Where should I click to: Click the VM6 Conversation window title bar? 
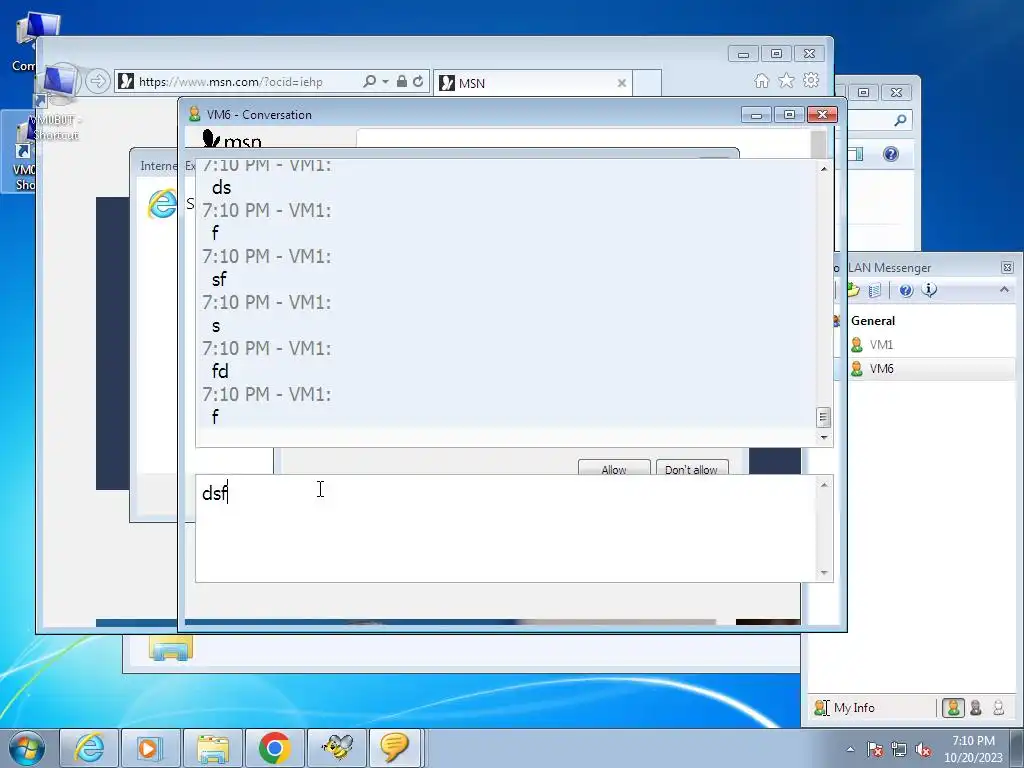pyautogui.click(x=464, y=115)
